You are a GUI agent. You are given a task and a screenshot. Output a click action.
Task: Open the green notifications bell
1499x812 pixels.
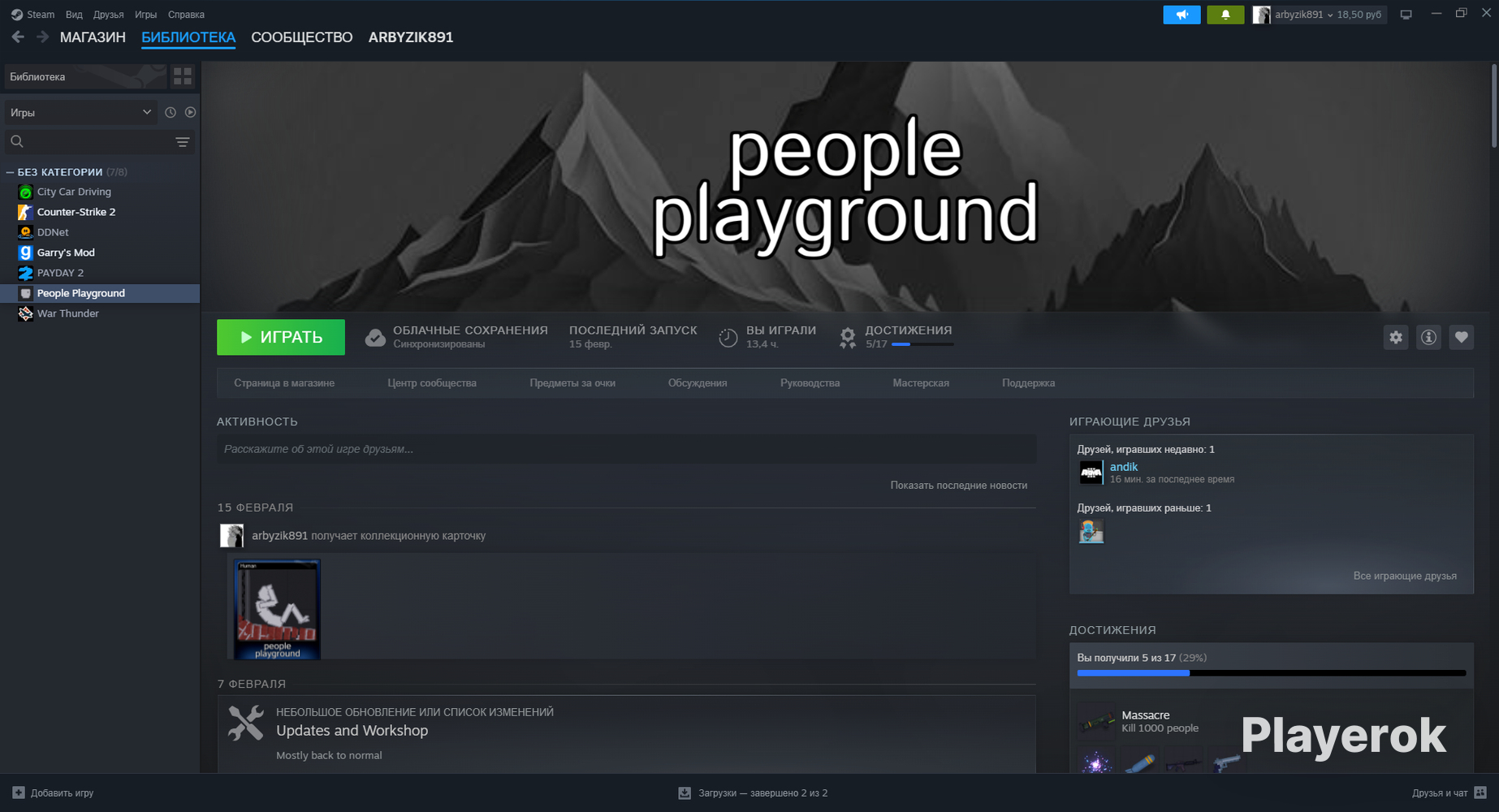(1225, 15)
